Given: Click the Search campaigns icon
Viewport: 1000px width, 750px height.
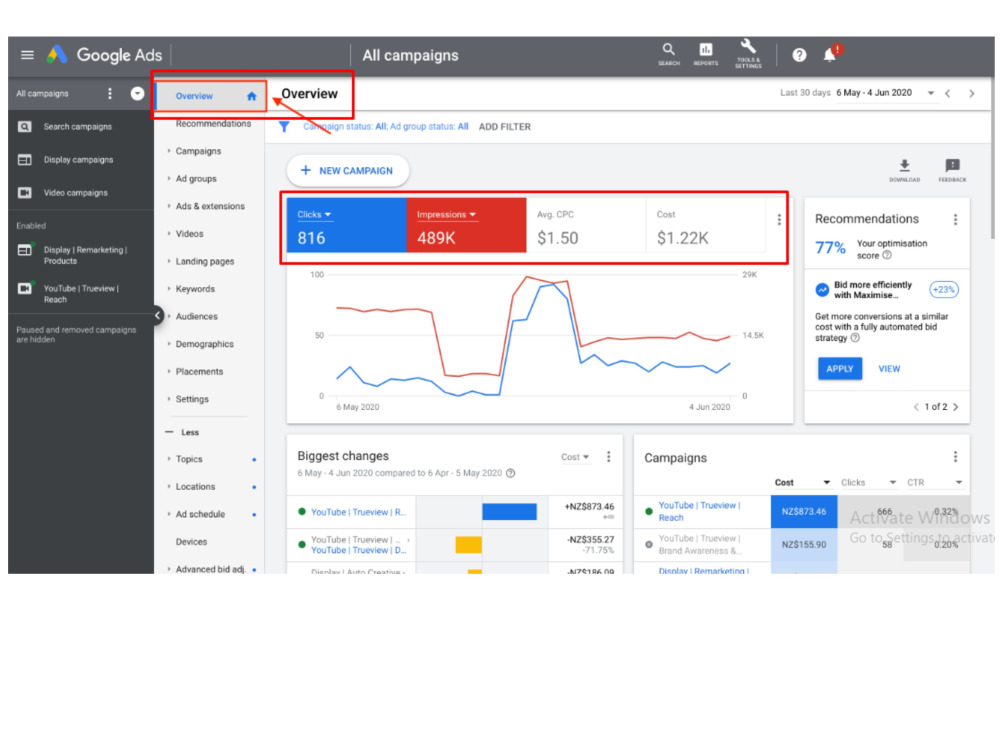Looking at the screenshot, I should pos(24,127).
